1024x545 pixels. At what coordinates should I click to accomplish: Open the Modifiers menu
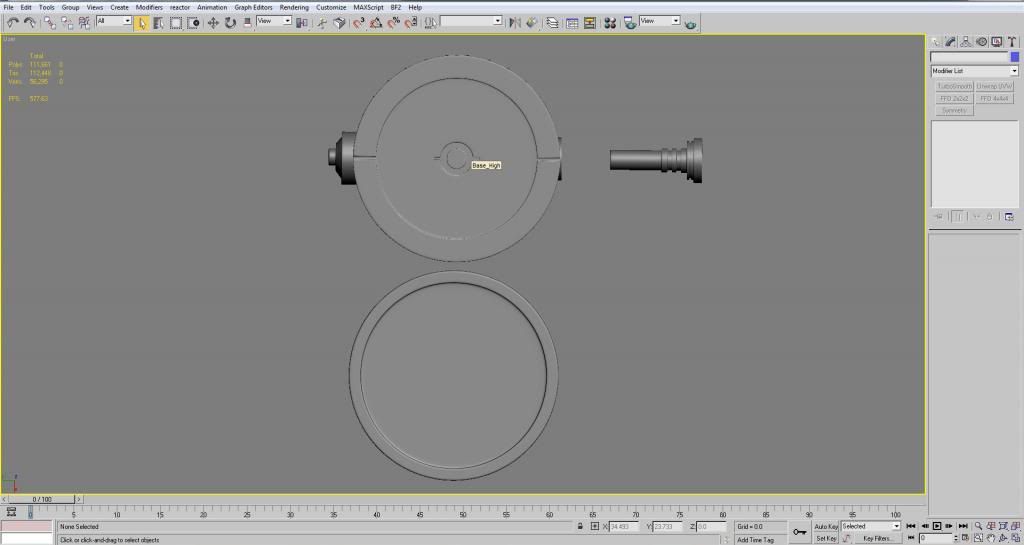click(149, 7)
